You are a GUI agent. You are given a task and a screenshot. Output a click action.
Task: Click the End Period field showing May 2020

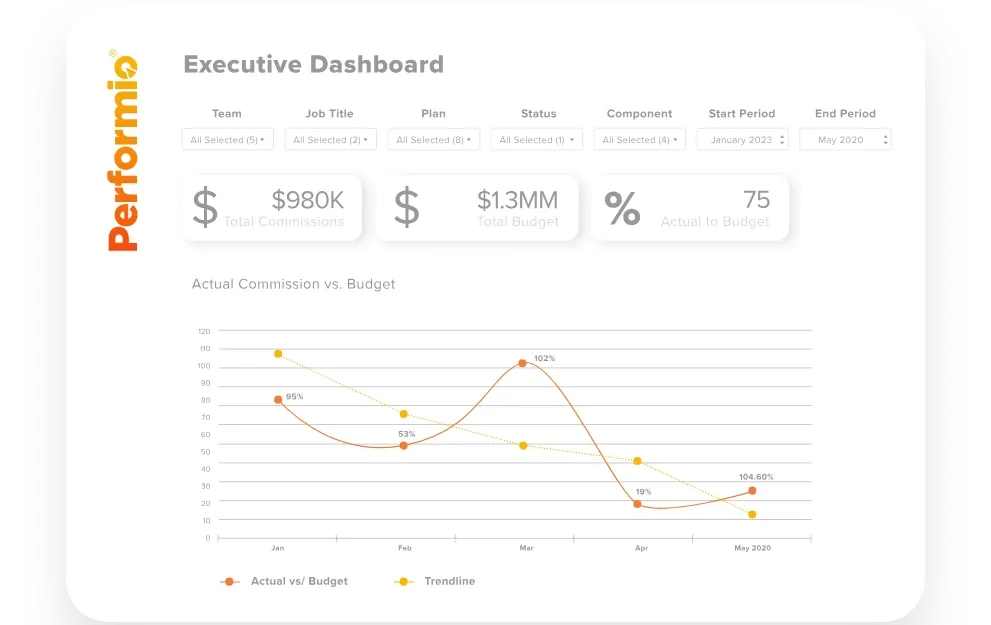[845, 139]
